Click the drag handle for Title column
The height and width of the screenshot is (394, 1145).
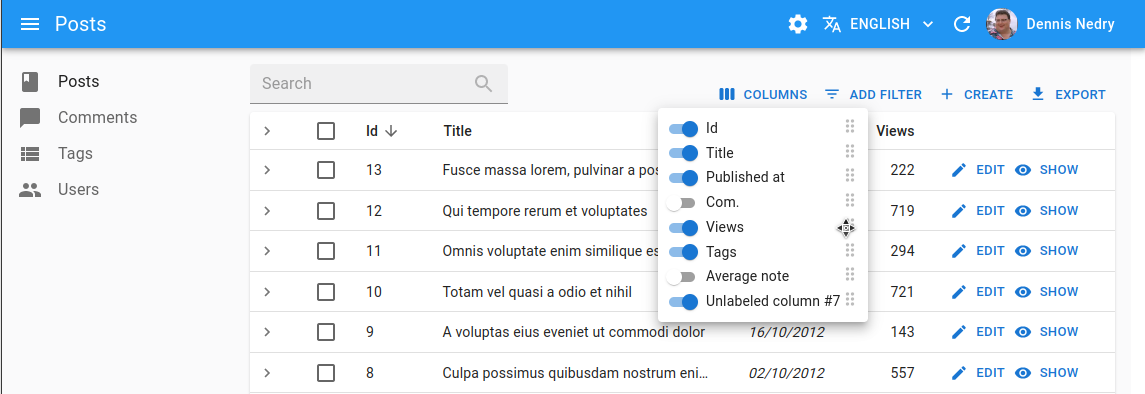(849, 151)
